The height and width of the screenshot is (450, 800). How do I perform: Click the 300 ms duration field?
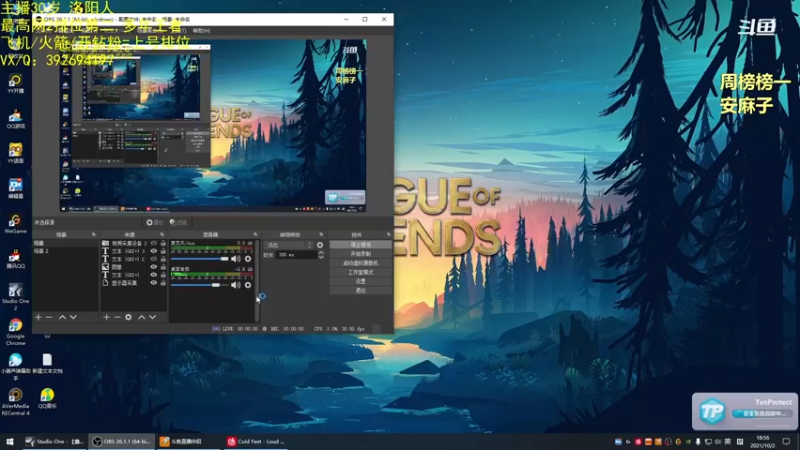[296, 255]
